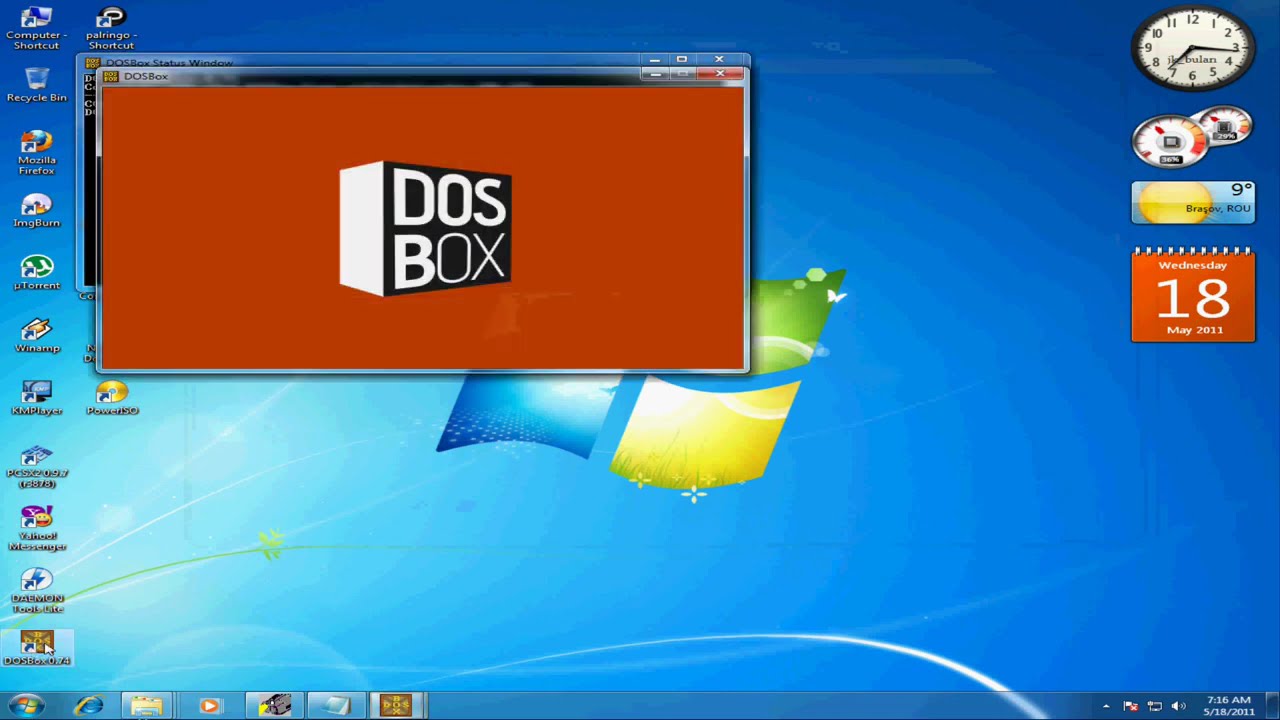Click the DOSBox window title bar icon
This screenshot has width=1280, height=720.
point(111,76)
